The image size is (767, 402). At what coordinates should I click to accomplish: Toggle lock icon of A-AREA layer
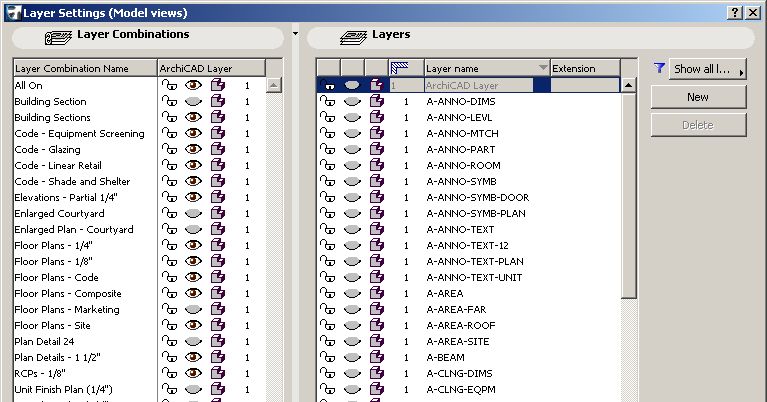click(x=328, y=293)
